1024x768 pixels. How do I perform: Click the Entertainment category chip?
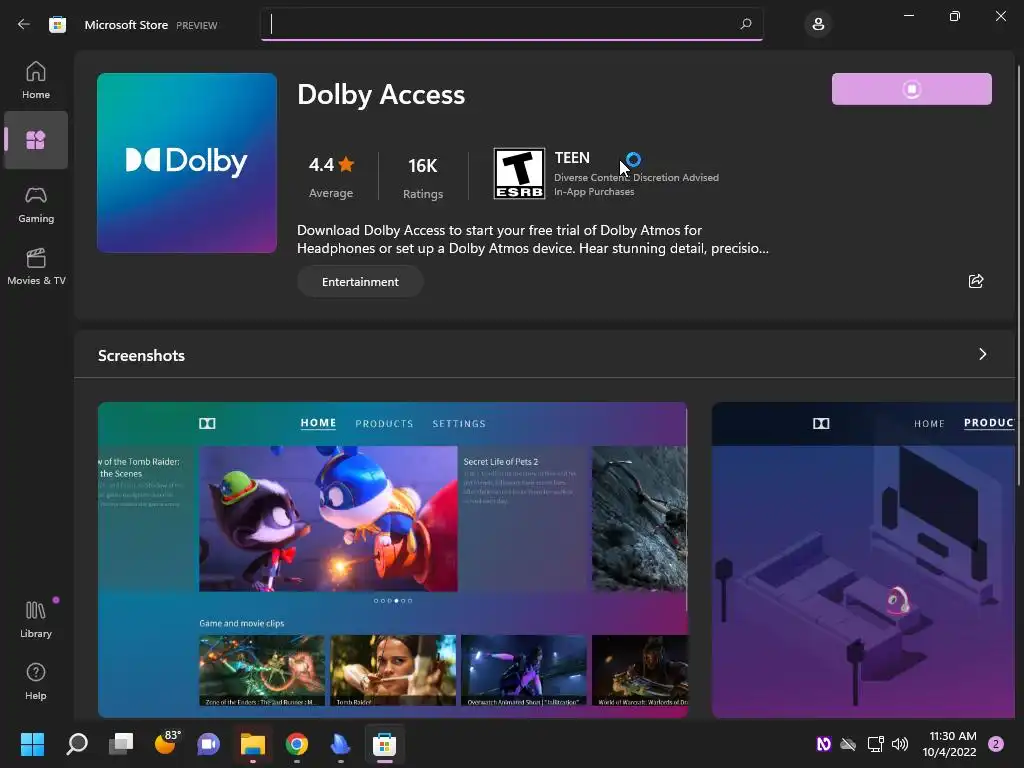point(360,281)
